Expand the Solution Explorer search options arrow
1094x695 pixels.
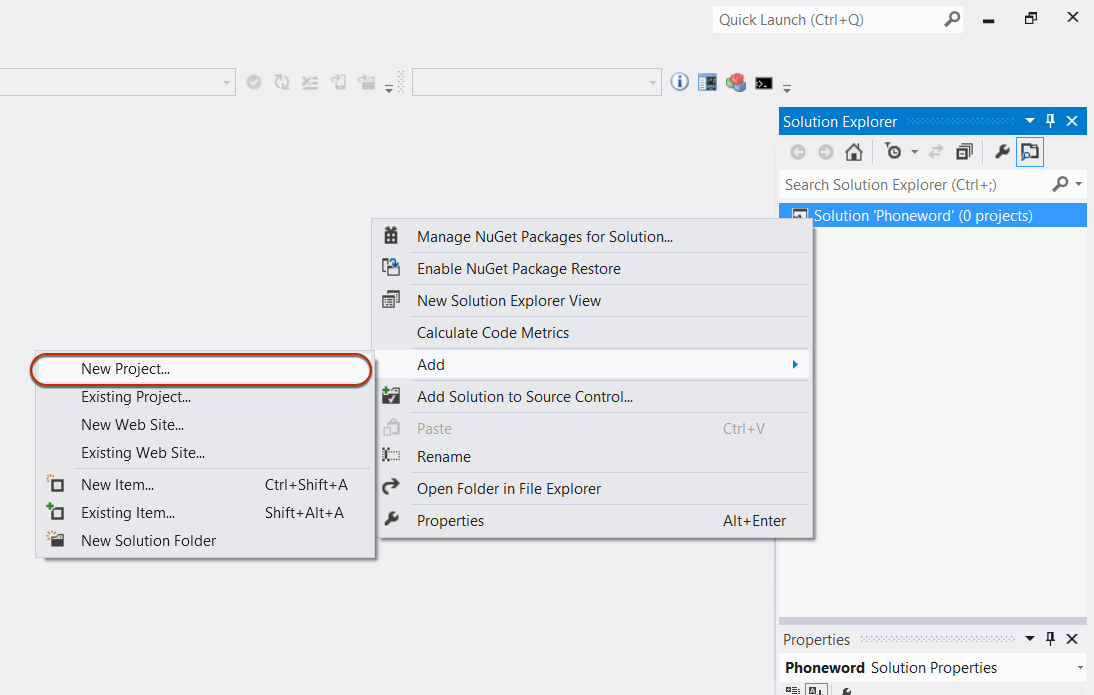(1078, 184)
